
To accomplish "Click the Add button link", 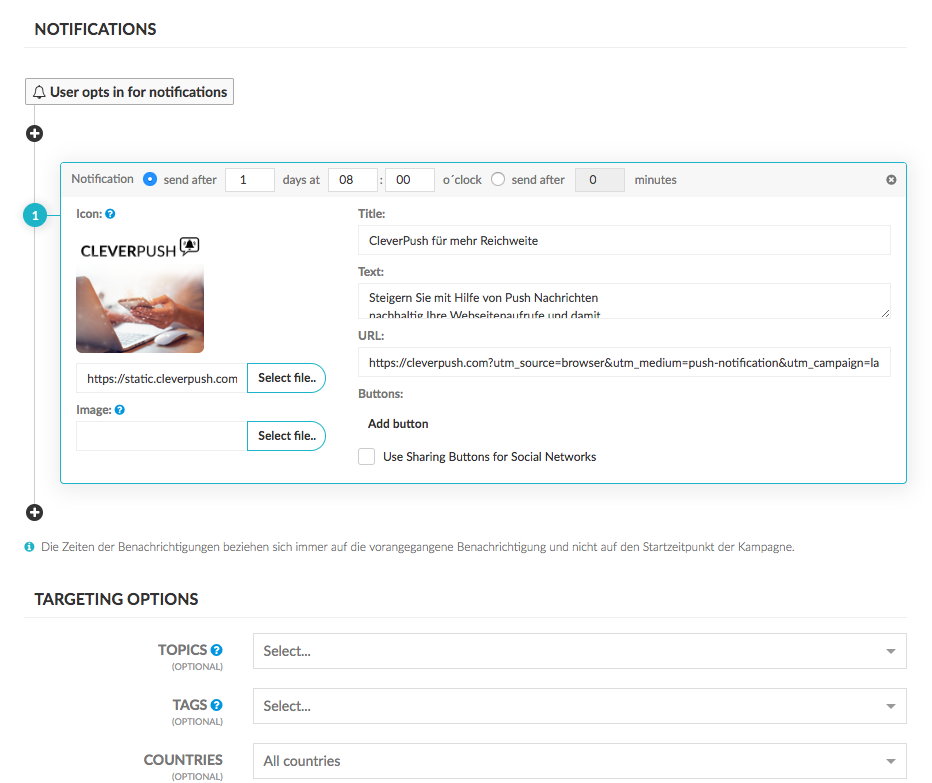I will [x=398, y=424].
